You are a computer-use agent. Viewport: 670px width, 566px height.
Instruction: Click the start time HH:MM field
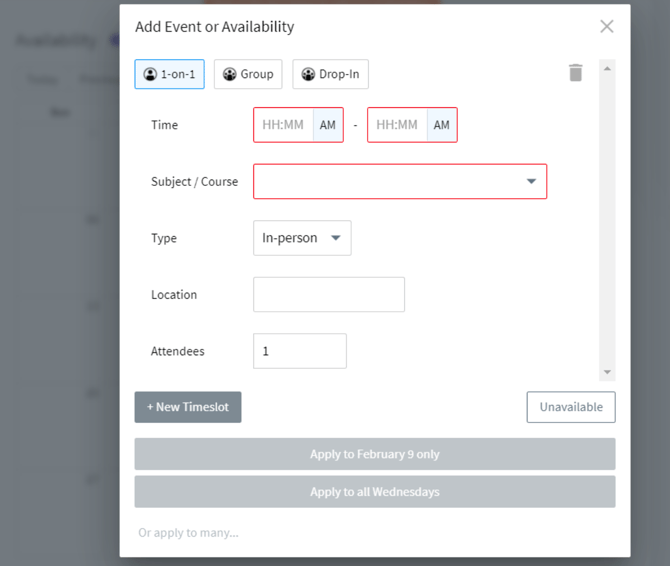point(284,125)
